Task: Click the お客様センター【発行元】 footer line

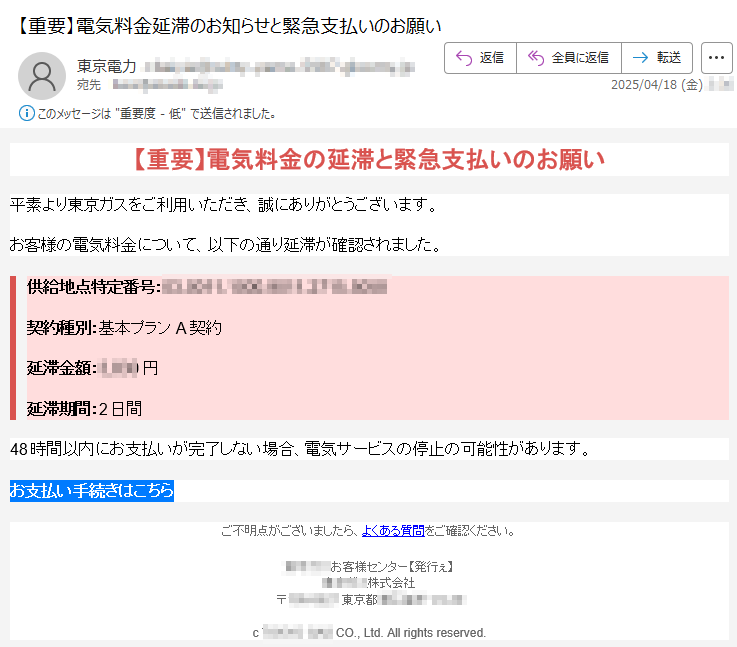Action: tap(369, 567)
